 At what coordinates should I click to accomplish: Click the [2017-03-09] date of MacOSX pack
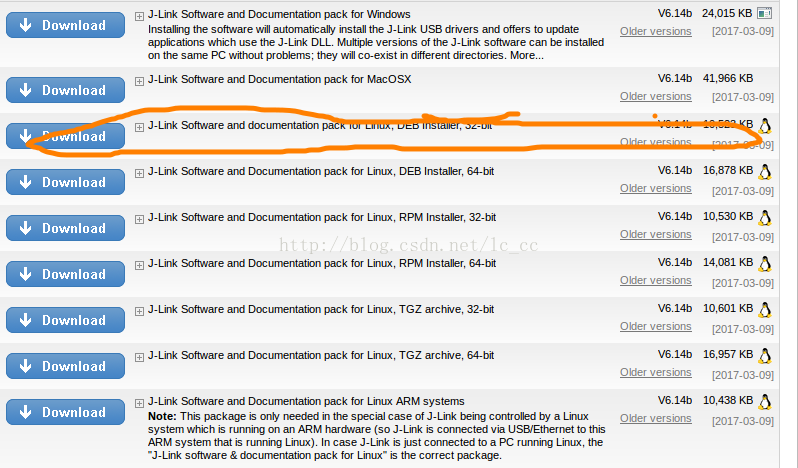743,97
